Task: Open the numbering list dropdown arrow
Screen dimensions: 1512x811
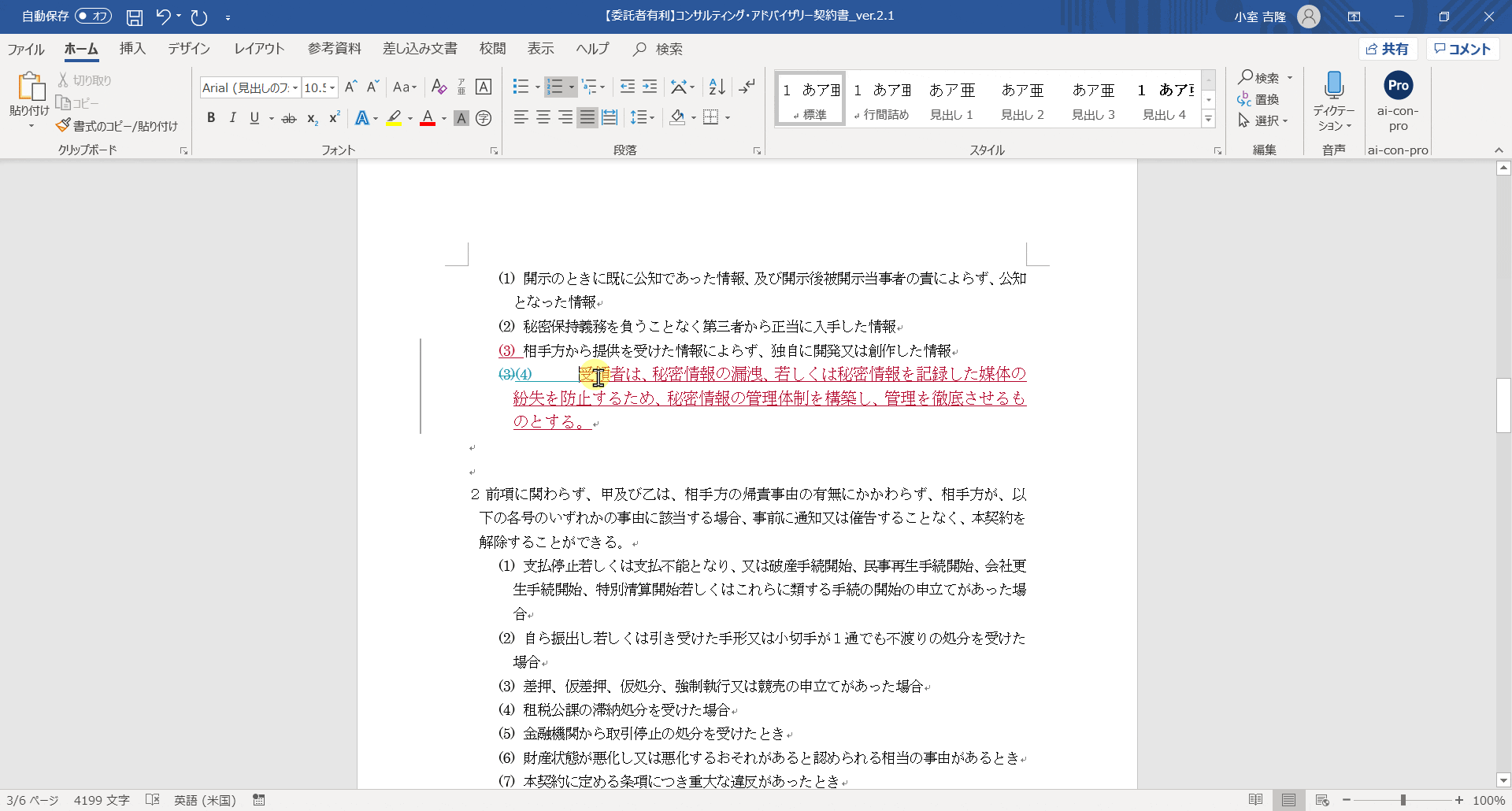Action: click(x=572, y=87)
